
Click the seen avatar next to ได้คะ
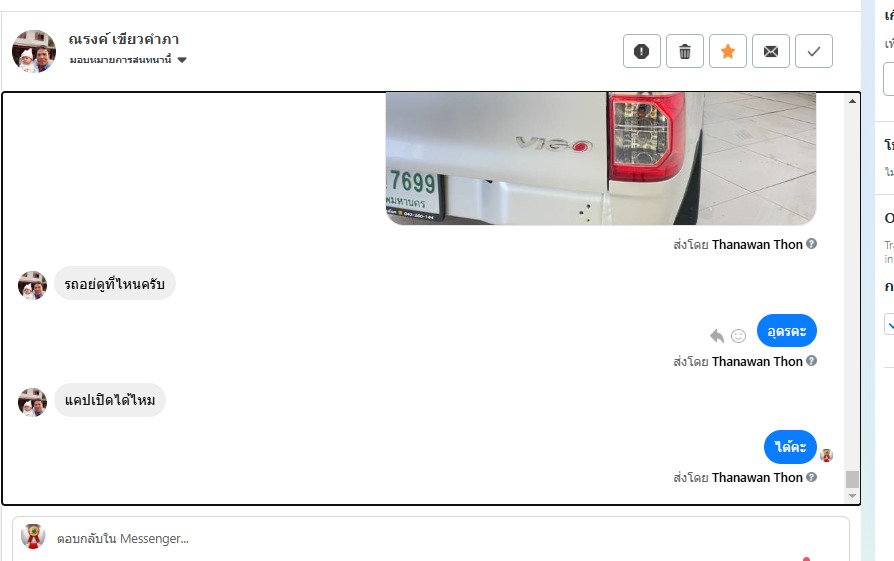827,455
